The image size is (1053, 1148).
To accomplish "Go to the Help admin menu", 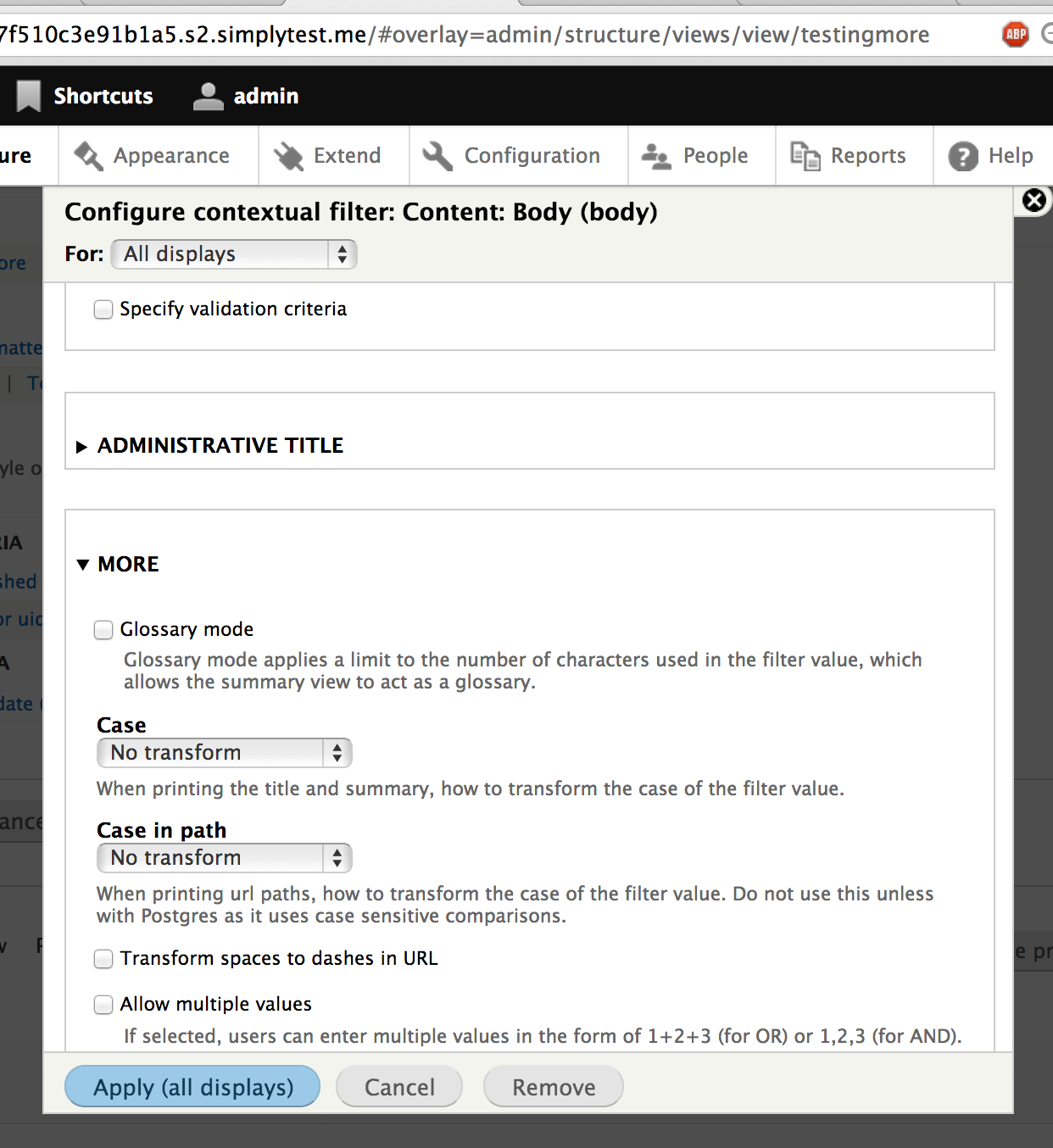I will point(993,156).
